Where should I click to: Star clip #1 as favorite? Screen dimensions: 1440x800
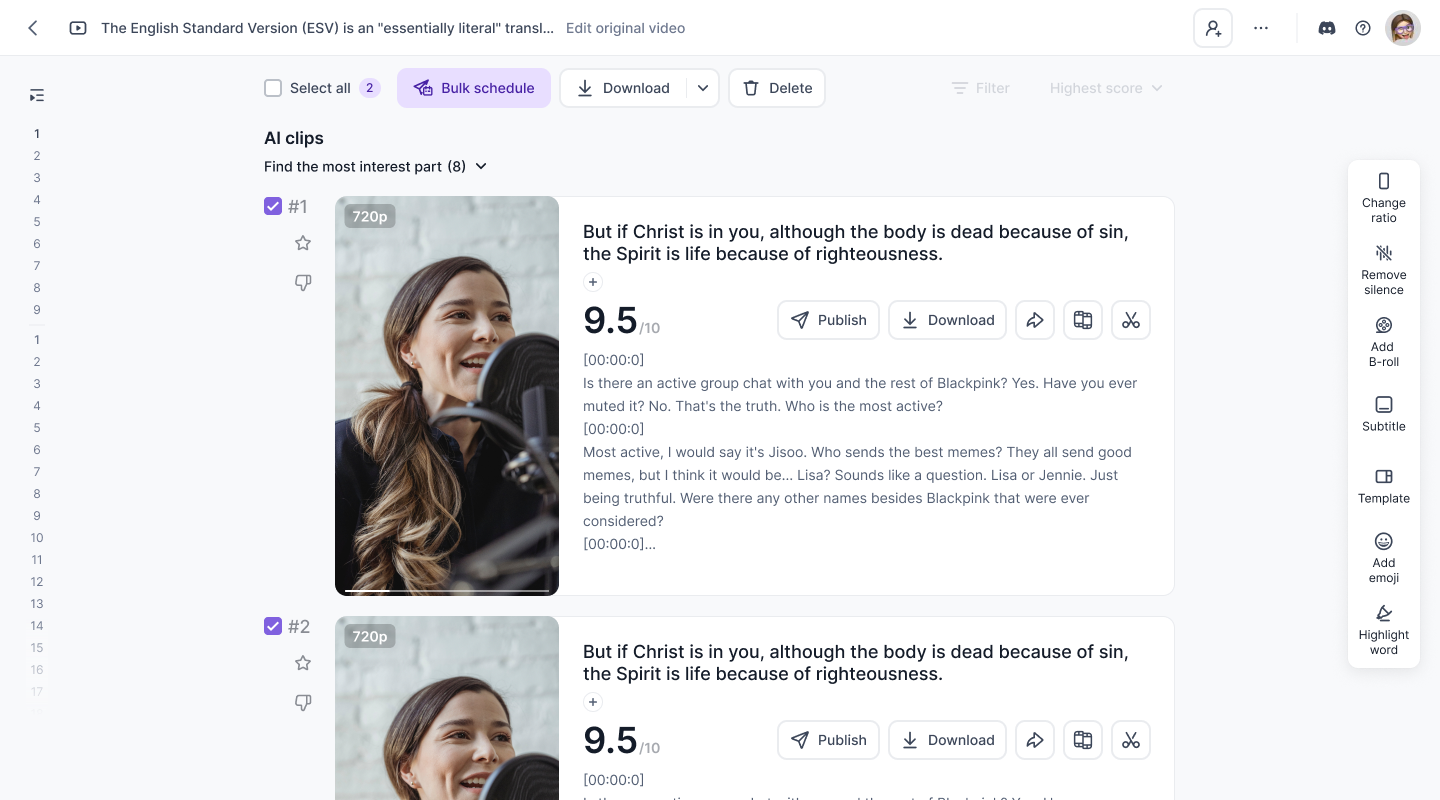(x=303, y=243)
